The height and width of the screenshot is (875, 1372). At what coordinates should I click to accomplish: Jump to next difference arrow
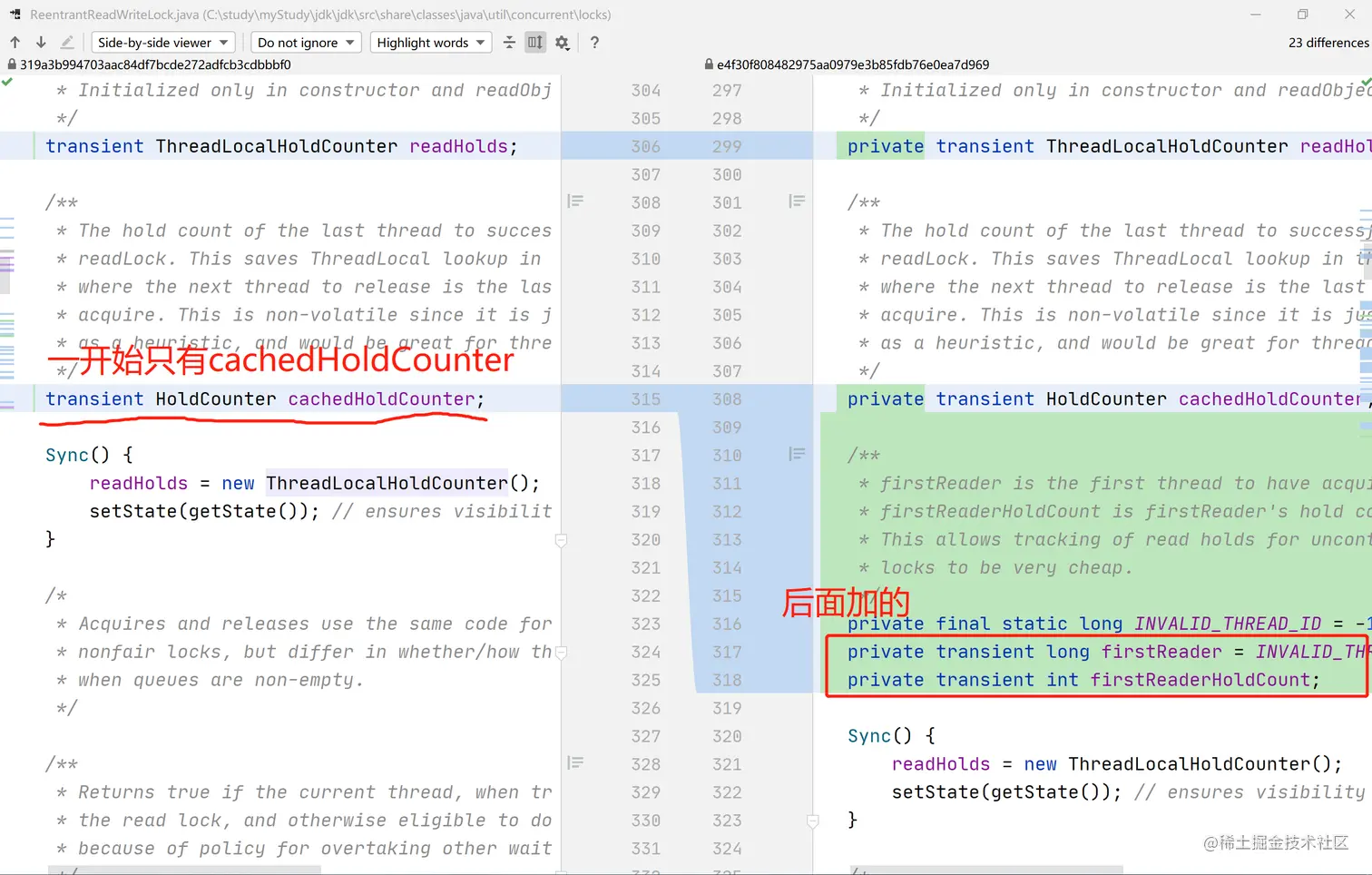click(x=41, y=43)
